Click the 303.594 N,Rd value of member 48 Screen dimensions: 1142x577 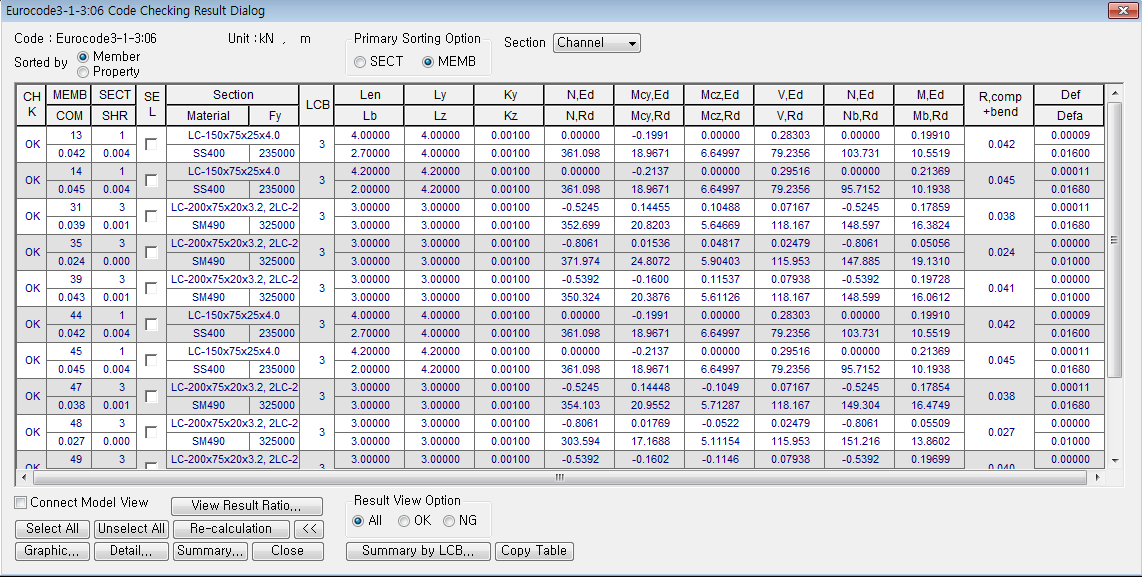[580, 441]
